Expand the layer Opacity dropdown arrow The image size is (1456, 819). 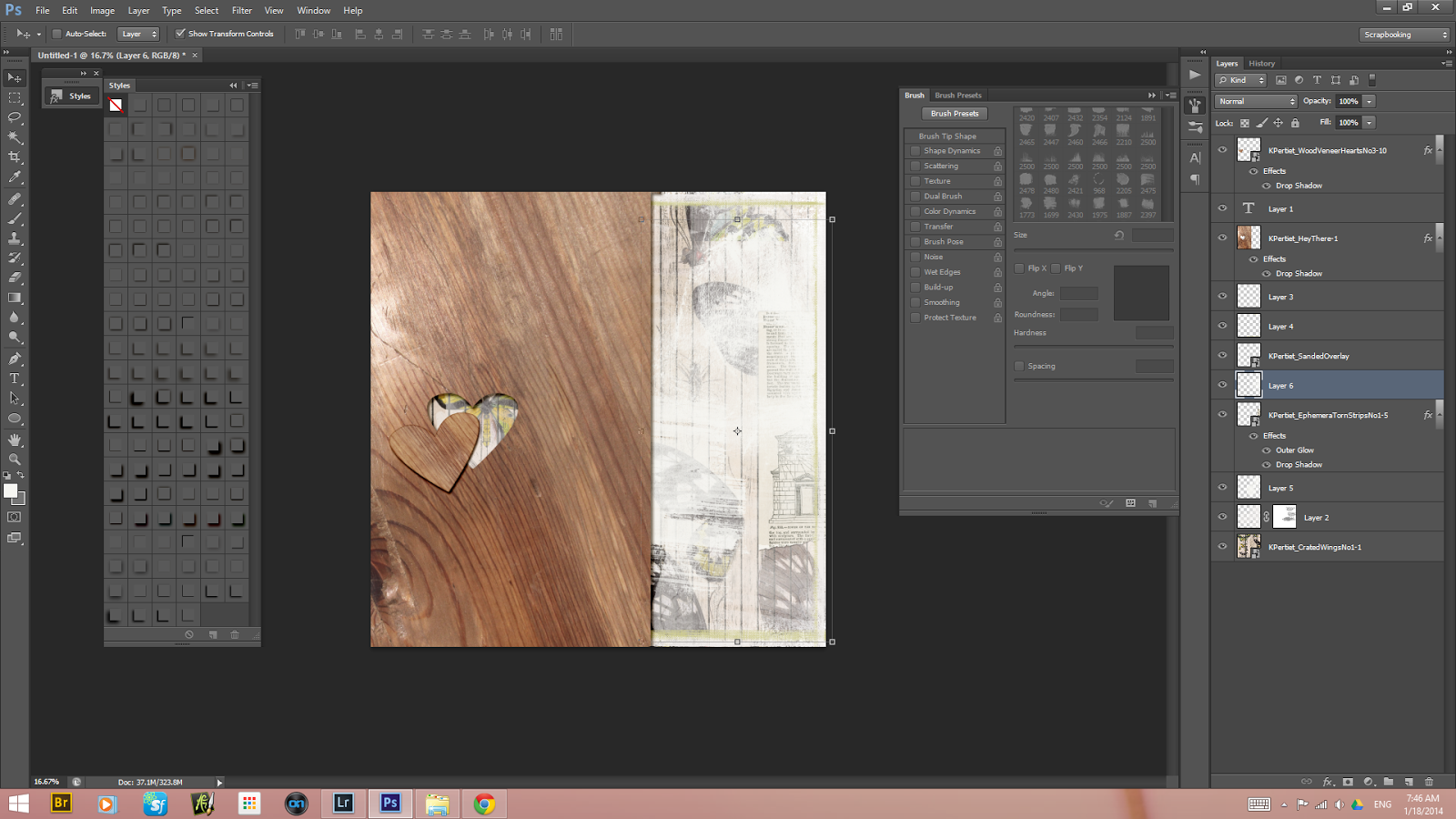point(1369,101)
